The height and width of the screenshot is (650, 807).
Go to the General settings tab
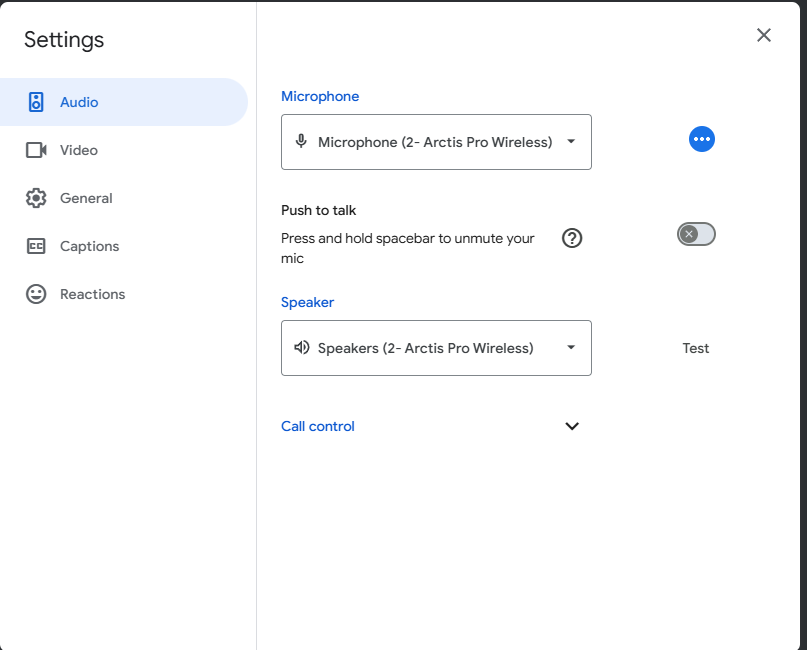click(86, 198)
